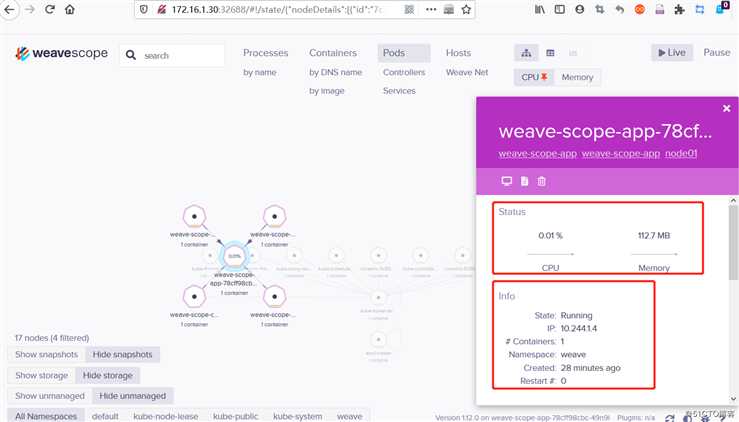Open the Services sub-view
The height and width of the screenshot is (422, 739).
[399, 91]
